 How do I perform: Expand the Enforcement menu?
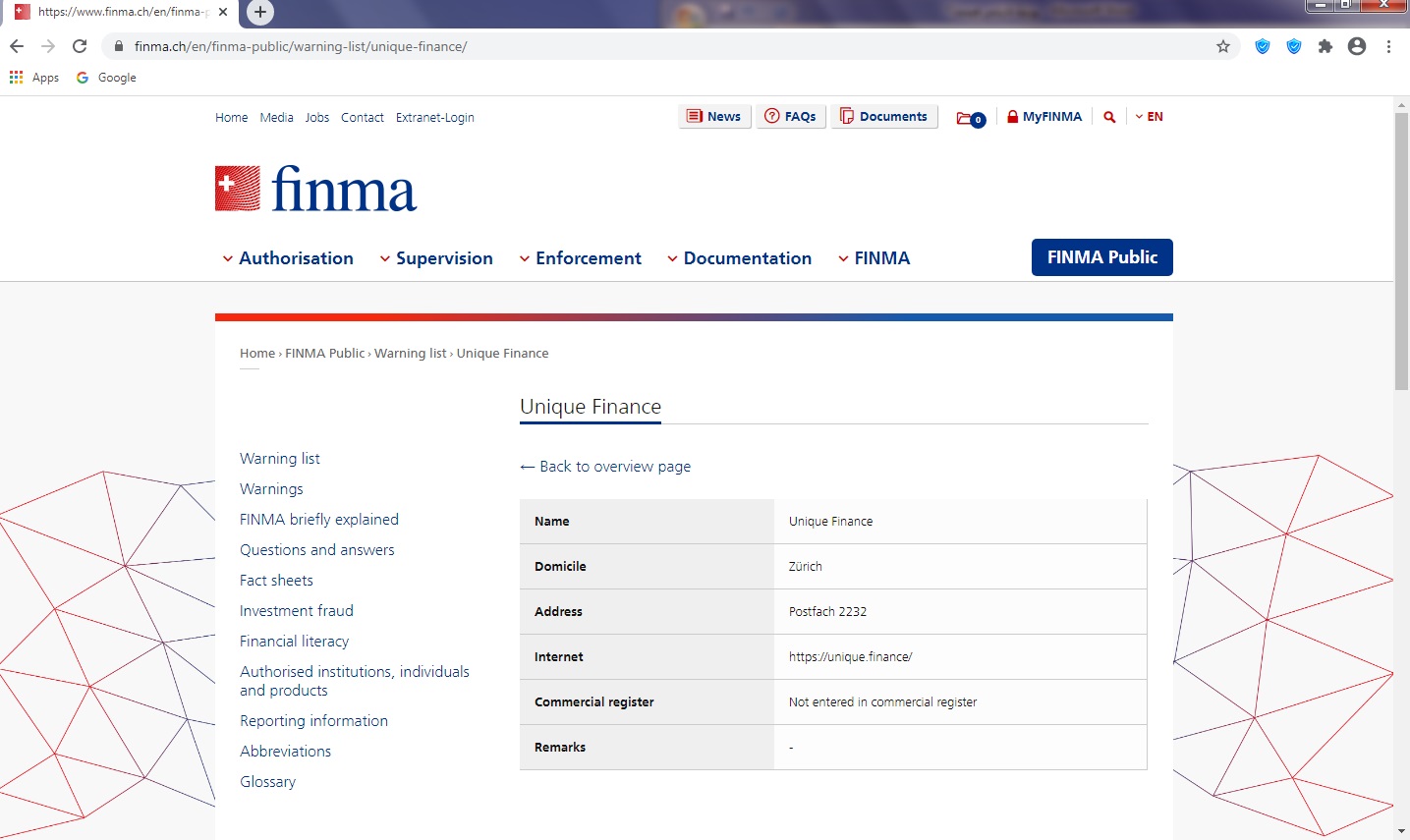tap(580, 258)
